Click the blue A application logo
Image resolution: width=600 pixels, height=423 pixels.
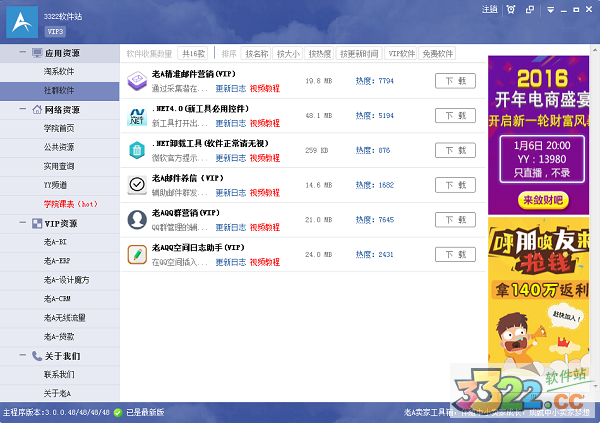pos(22,22)
